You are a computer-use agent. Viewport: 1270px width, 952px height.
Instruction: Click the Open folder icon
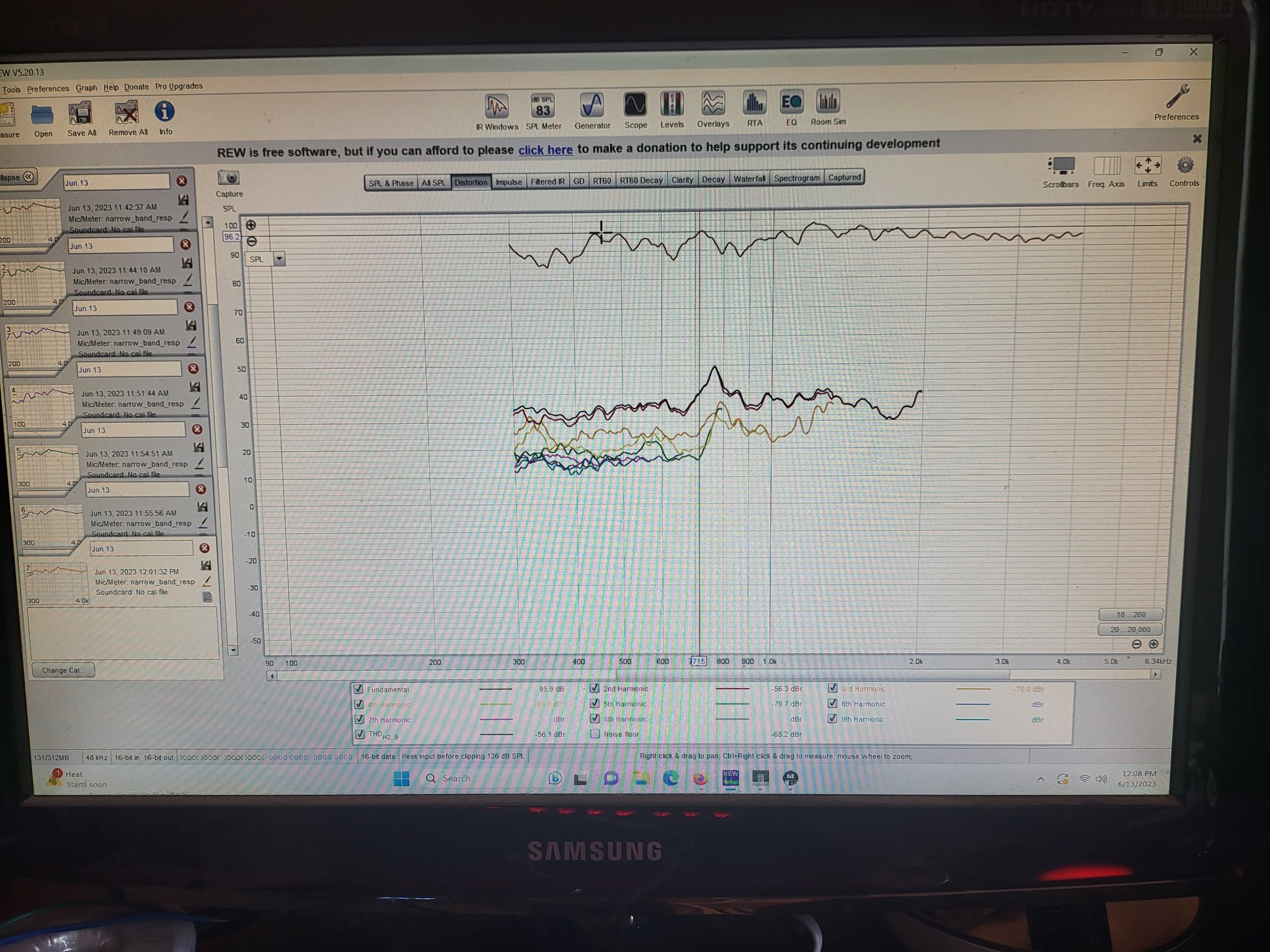42,115
